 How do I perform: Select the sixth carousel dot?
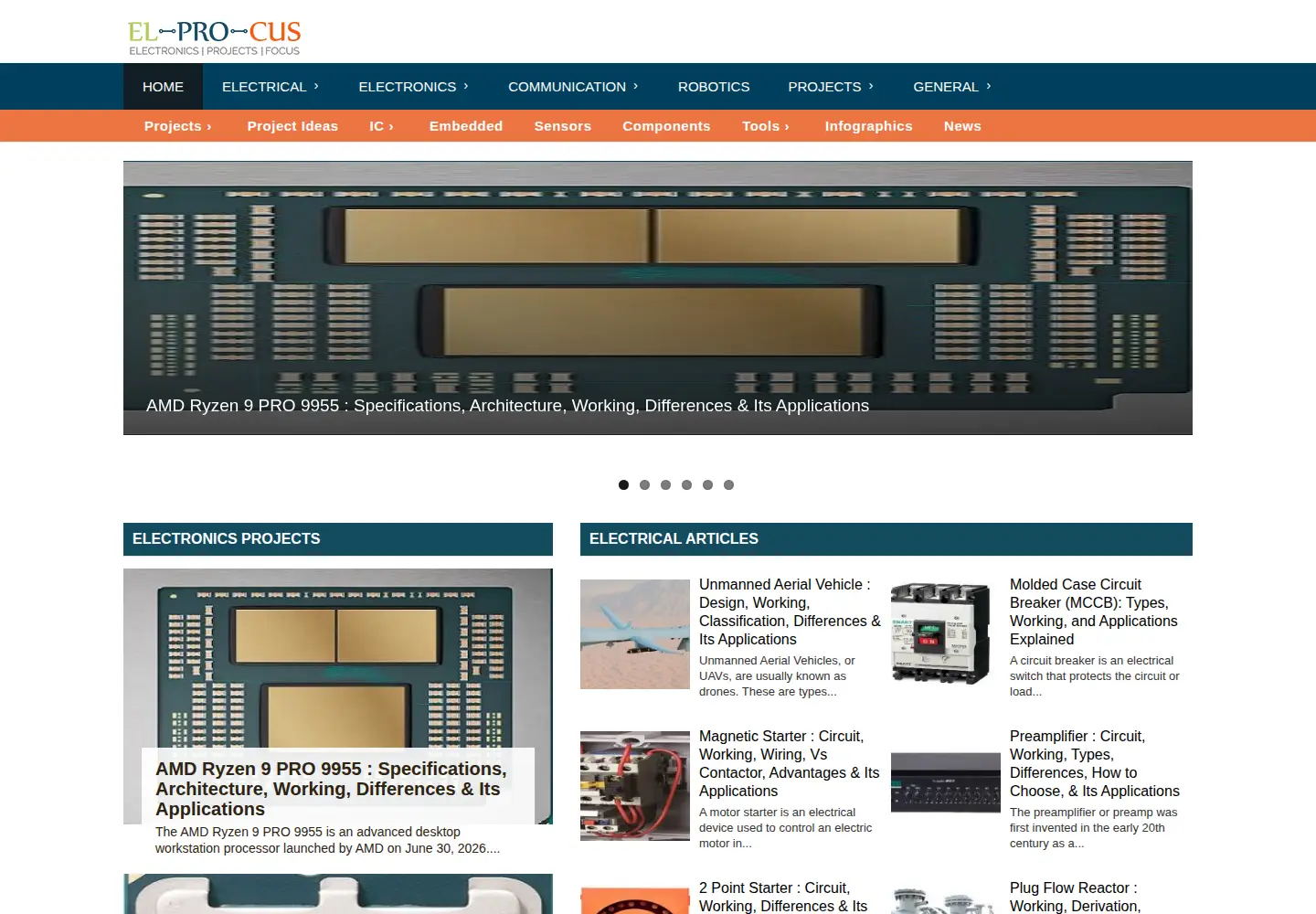[728, 485]
